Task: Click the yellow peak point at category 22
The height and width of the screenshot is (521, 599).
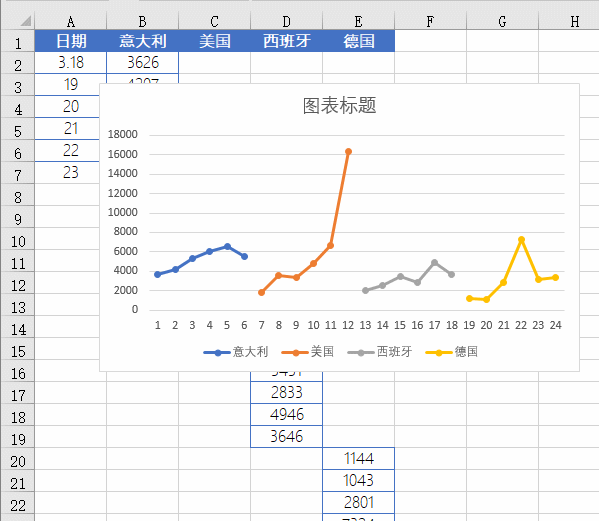Action: pyautogui.click(x=521, y=239)
